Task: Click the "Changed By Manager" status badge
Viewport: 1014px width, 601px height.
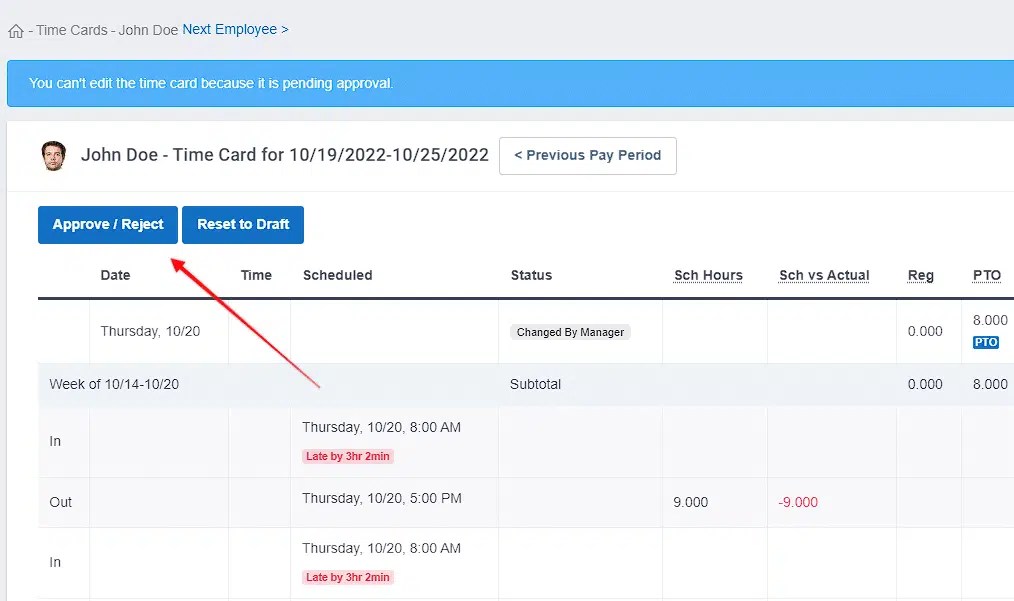Action: pos(570,331)
